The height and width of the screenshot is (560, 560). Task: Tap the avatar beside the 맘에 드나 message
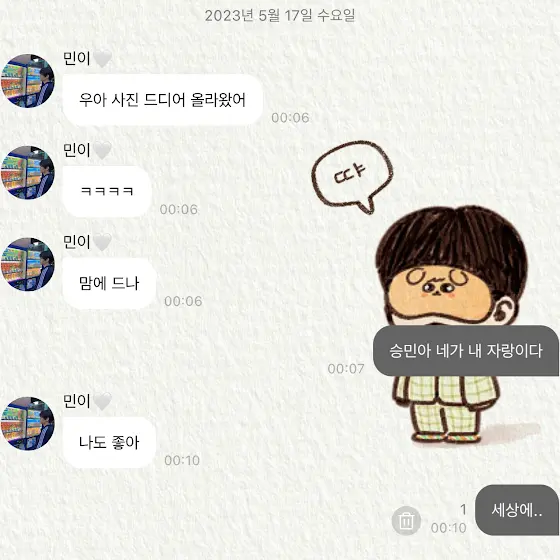pos(28,264)
